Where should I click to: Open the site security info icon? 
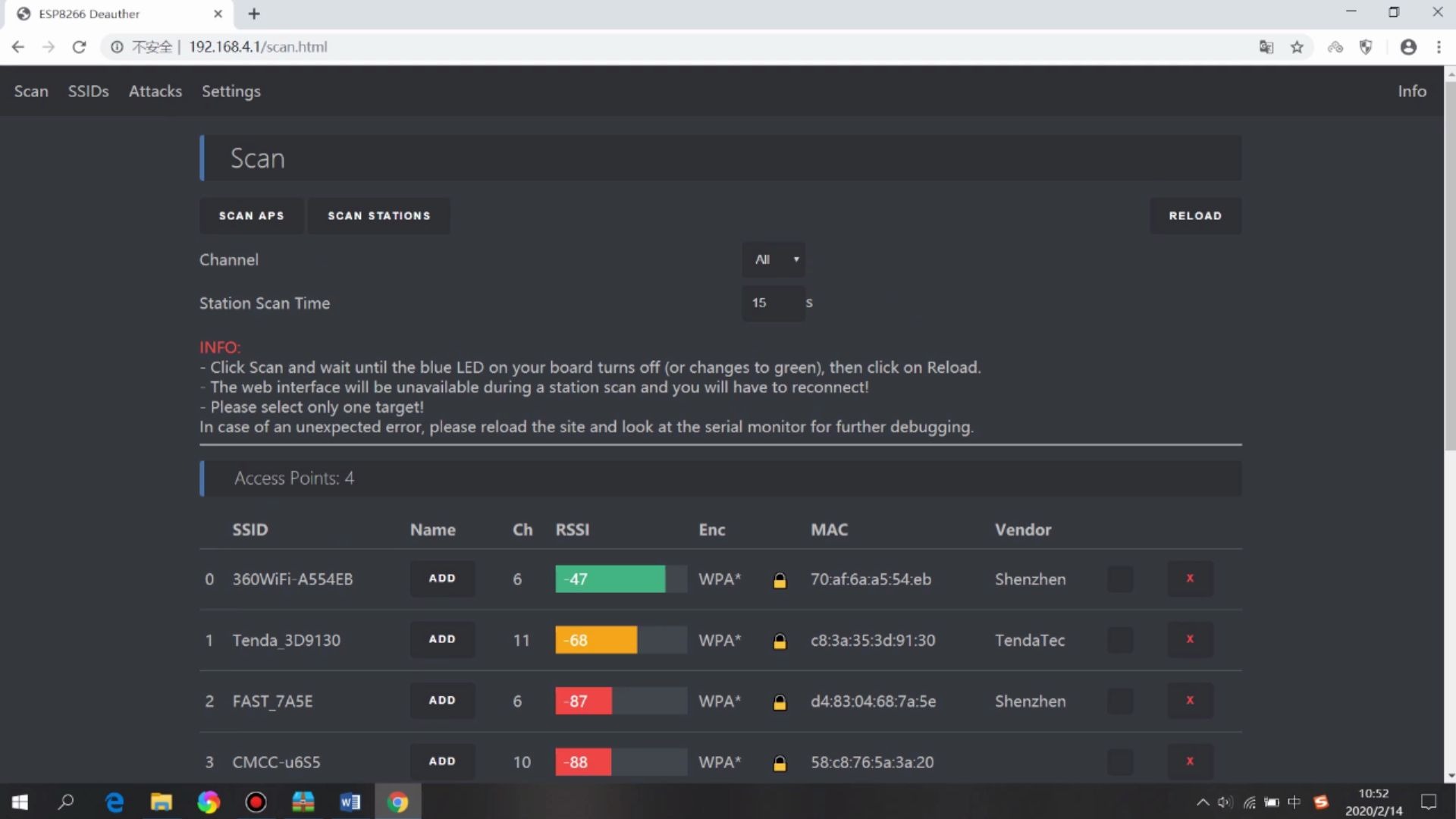(117, 47)
